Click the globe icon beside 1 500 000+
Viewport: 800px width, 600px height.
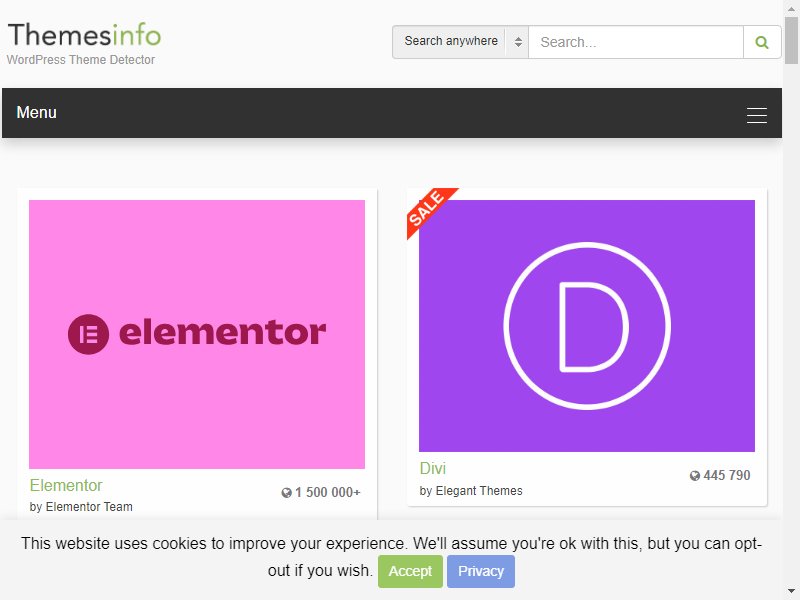286,492
